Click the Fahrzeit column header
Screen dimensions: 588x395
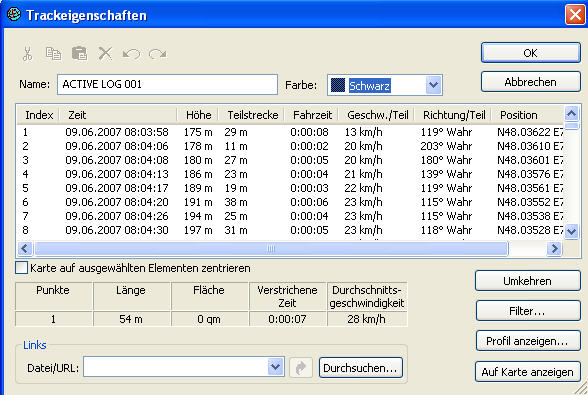click(x=312, y=115)
